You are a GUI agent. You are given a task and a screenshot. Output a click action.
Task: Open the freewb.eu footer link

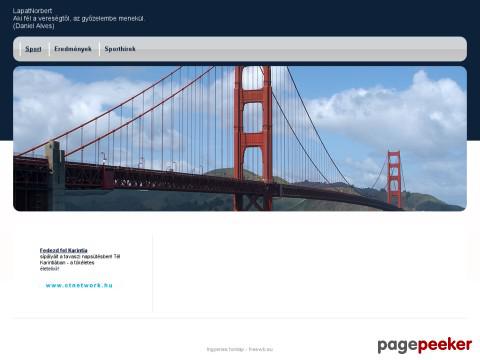pyautogui.click(x=261, y=349)
